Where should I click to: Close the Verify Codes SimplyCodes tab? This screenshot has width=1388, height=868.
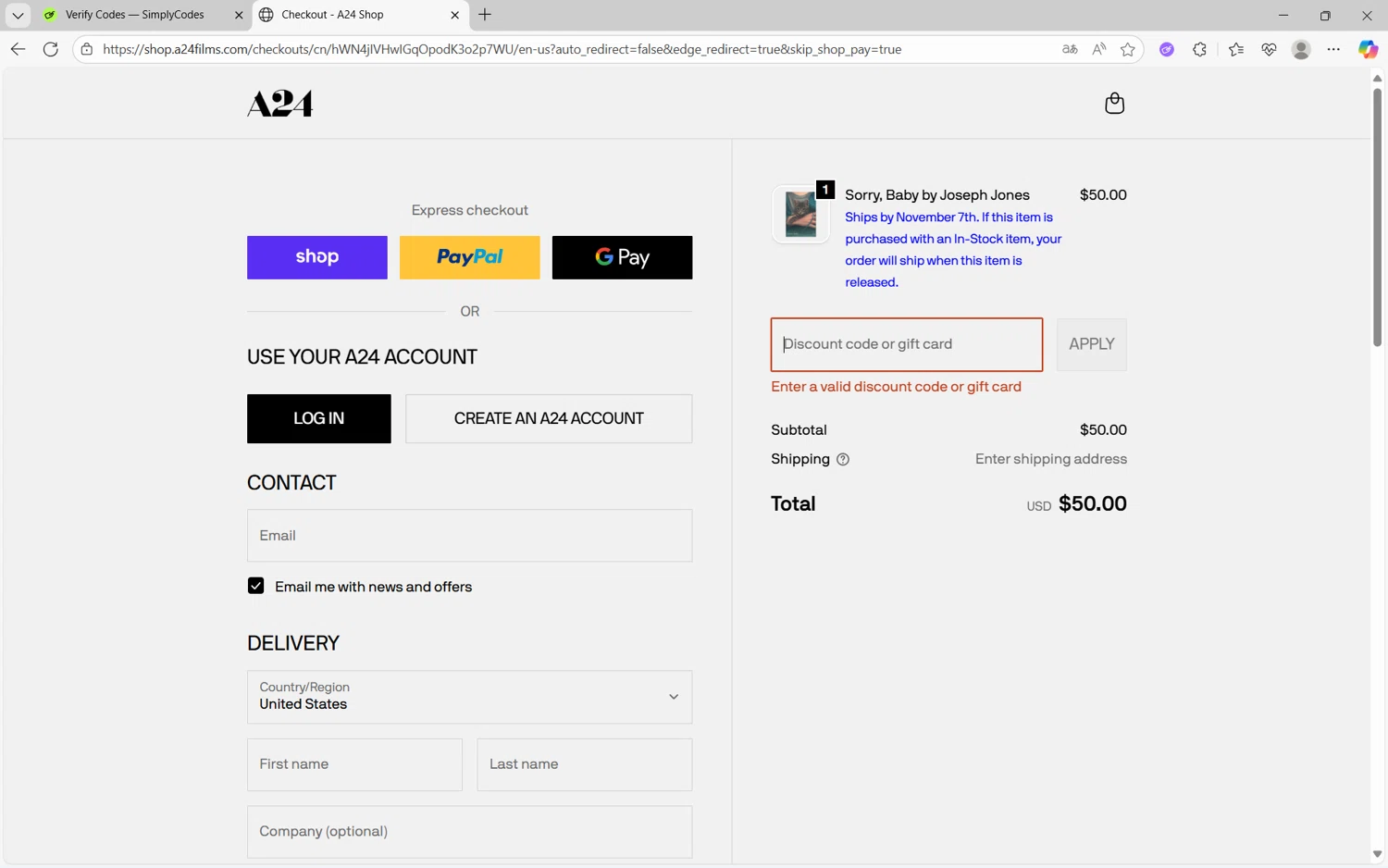point(239,15)
